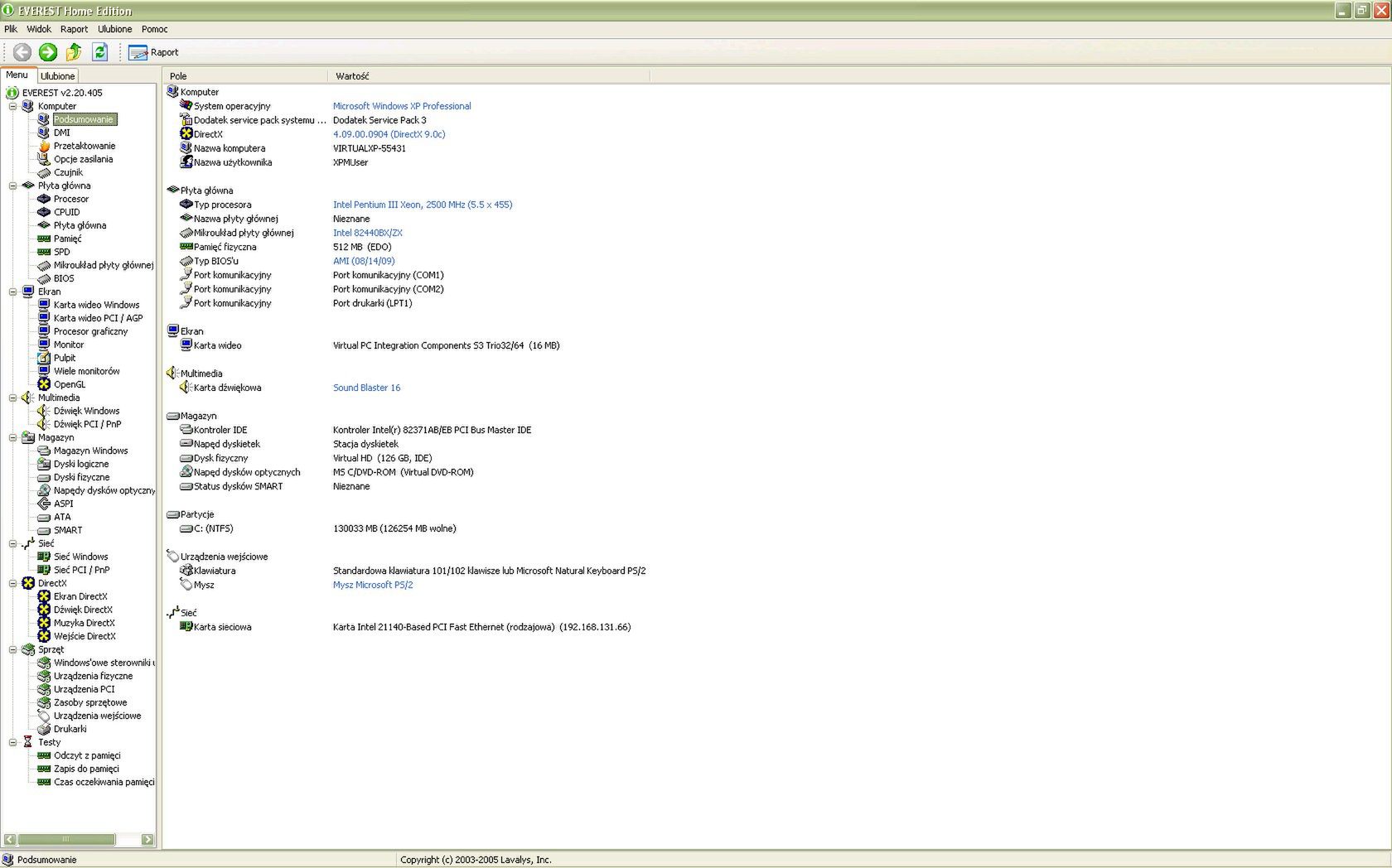Screen dimensions: 1392x868
Task: Open the Pomoc menu
Action: pos(154,29)
